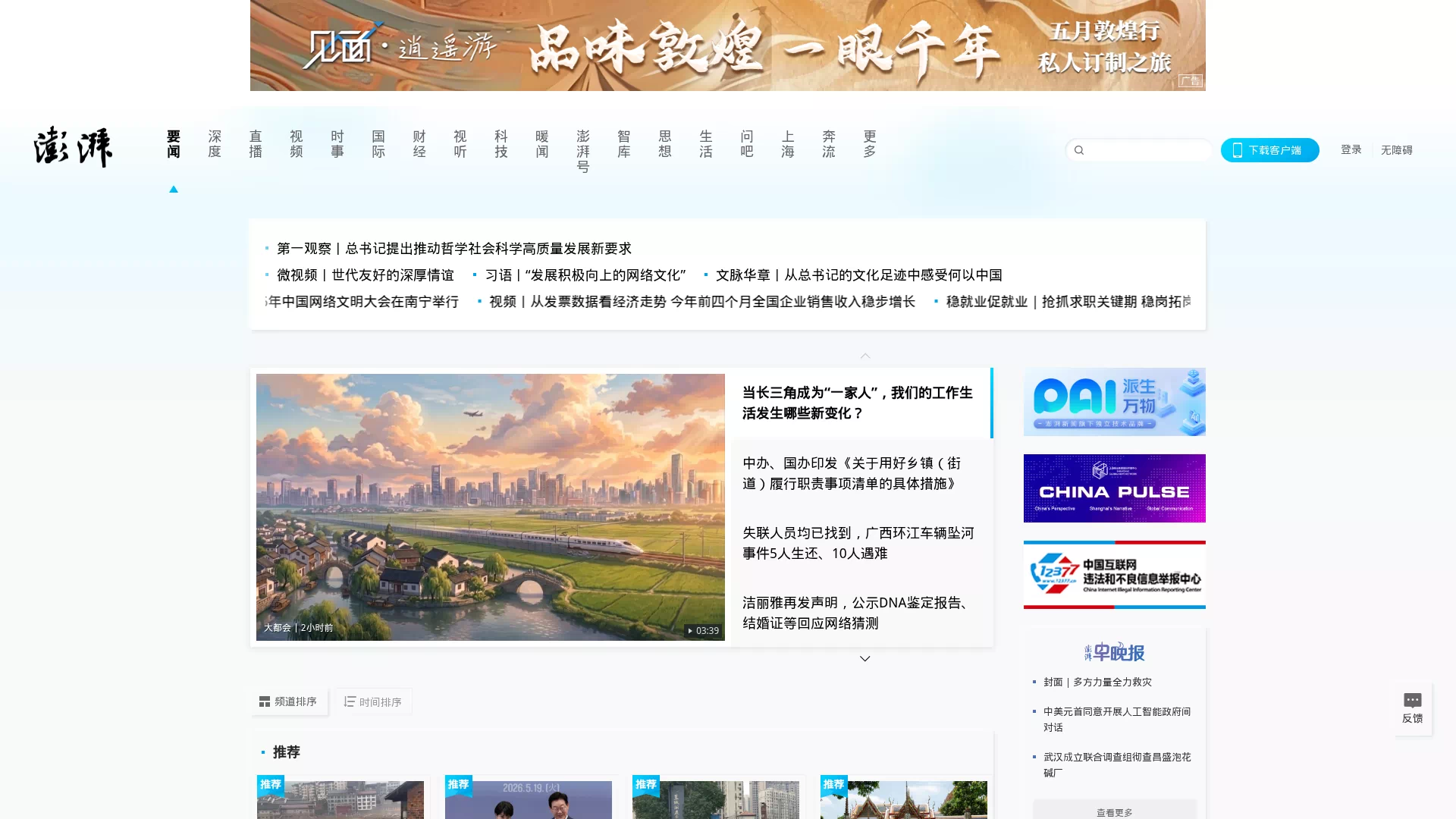This screenshot has width=1456, height=819.
Task: Open the 国际 channel
Action: [x=378, y=144]
